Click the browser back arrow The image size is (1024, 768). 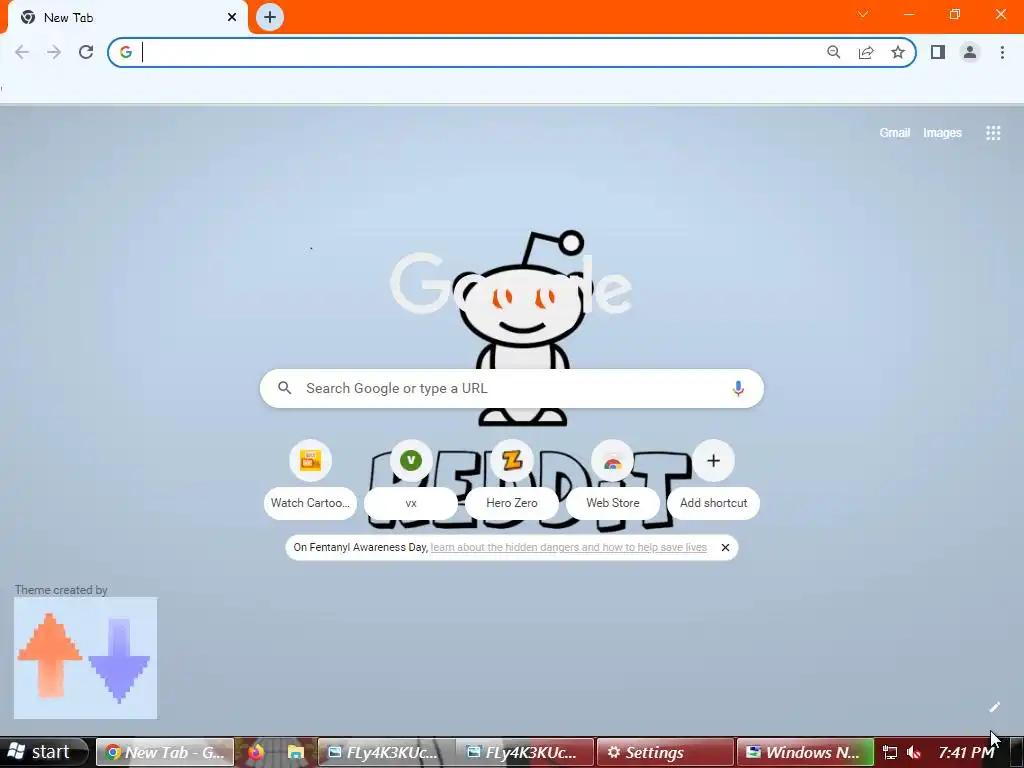click(x=22, y=52)
